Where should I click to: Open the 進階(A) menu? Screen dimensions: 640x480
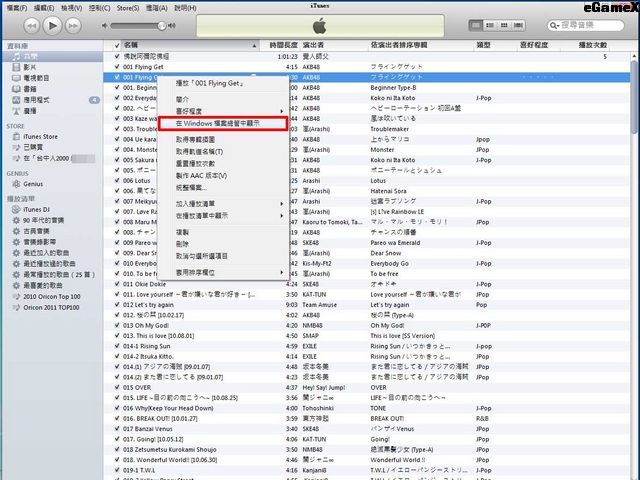pyautogui.click(x=156, y=8)
